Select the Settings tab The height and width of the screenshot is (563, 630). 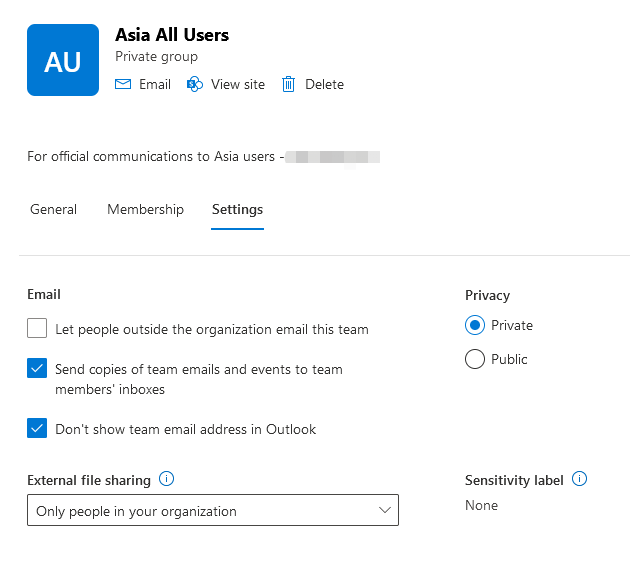click(237, 210)
